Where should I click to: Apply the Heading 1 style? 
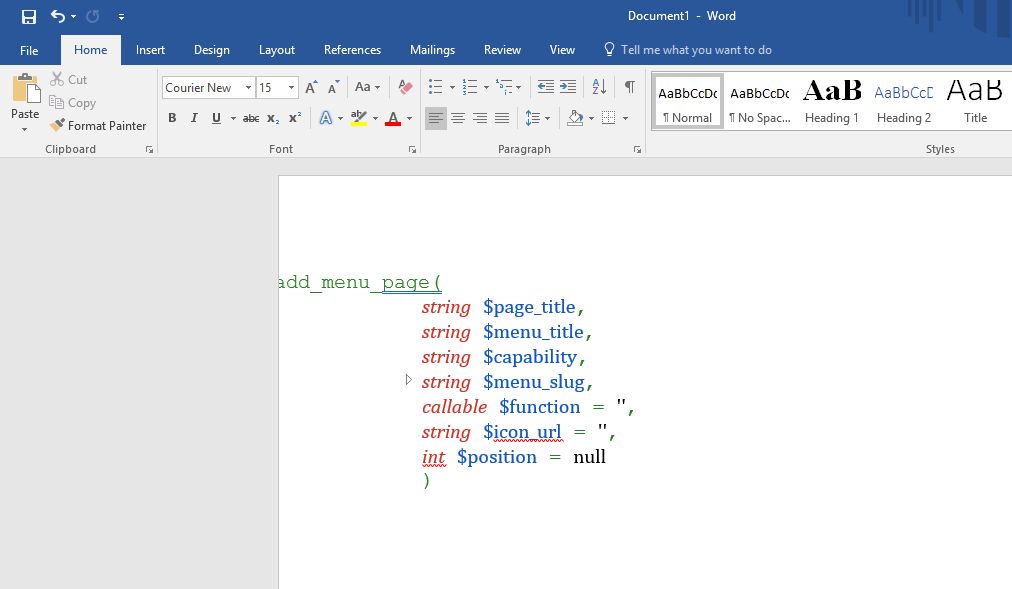(832, 102)
